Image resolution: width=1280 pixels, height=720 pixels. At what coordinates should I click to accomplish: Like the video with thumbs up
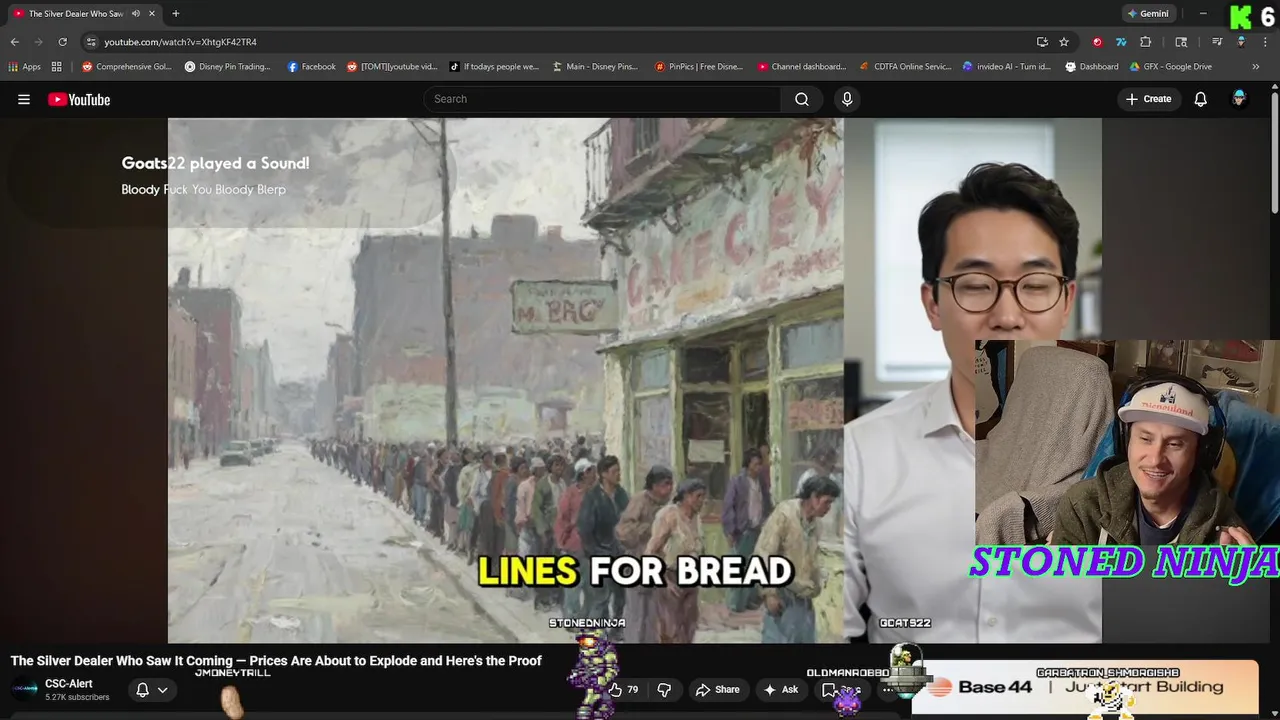coord(623,690)
